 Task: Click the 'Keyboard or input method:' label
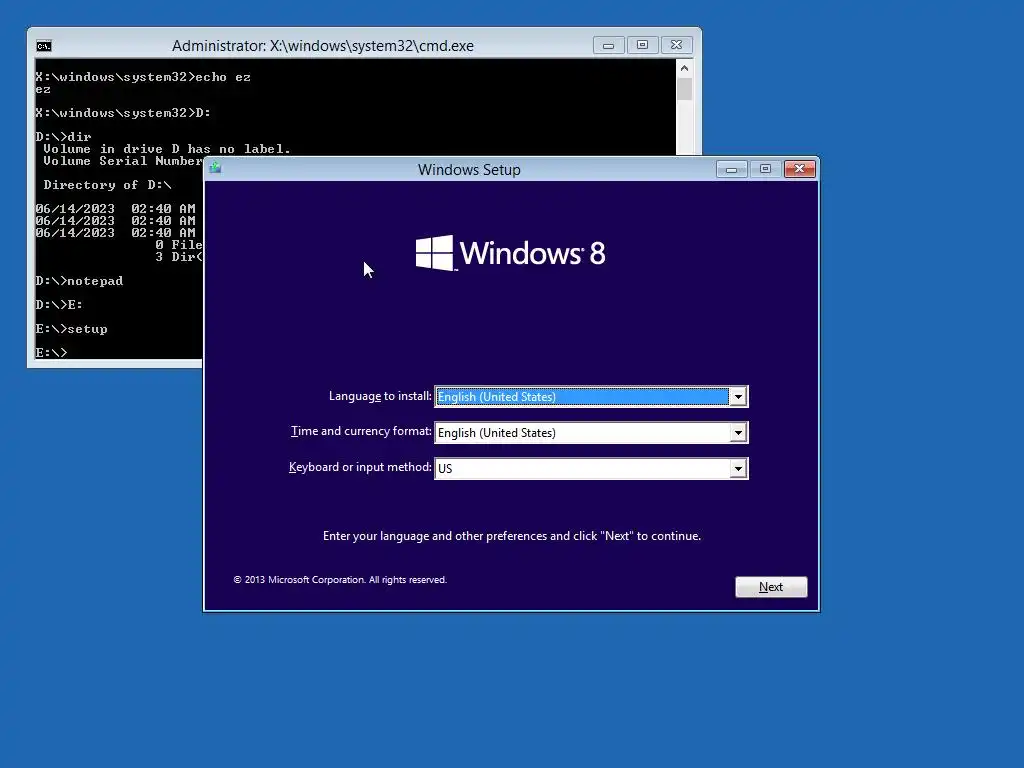pyautogui.click(x=360, y=467)
